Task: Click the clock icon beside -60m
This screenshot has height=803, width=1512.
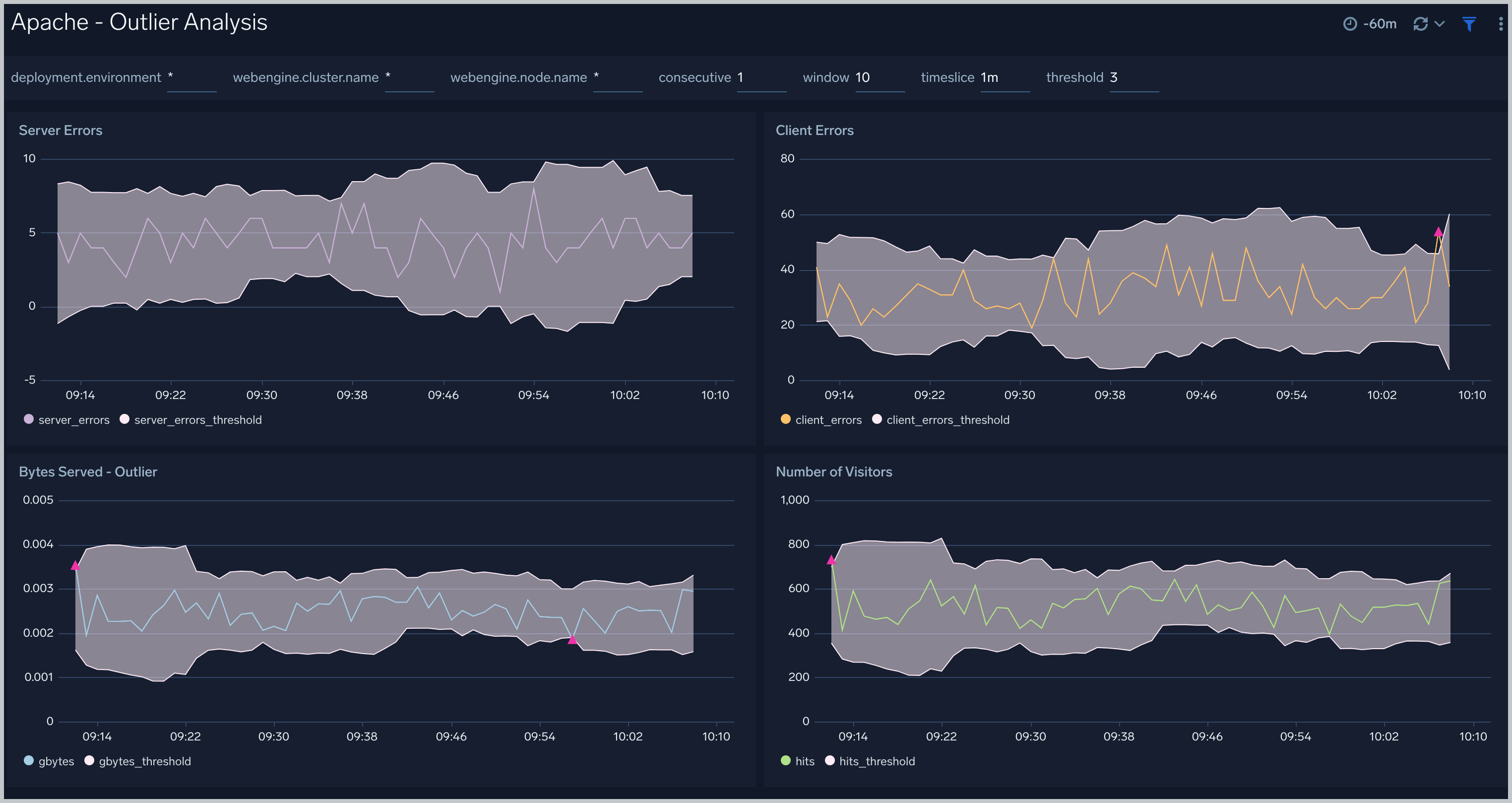Action: click(1350, 24)
